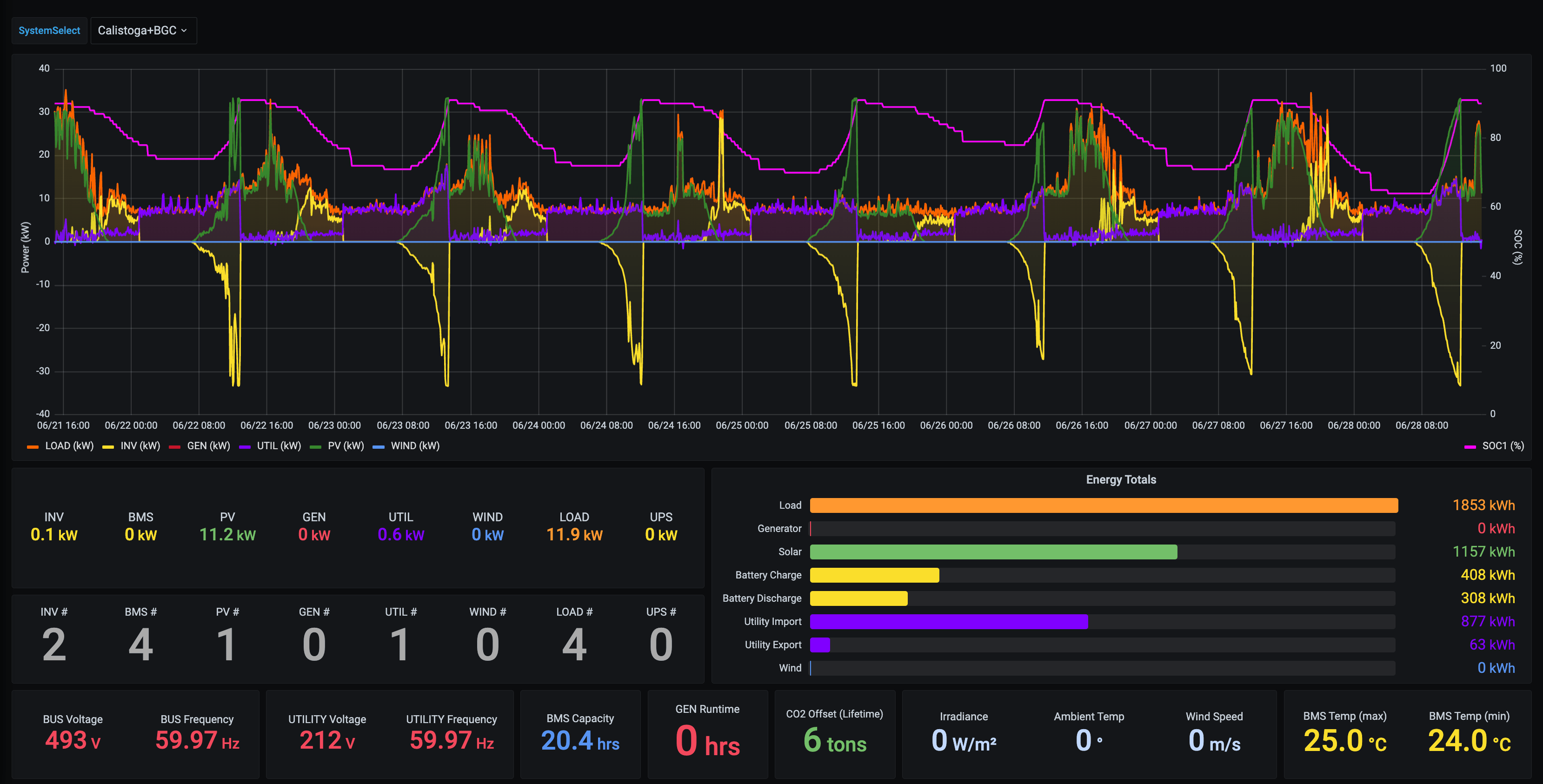Viewport: 1543px width, 784px height.
Task: Click the orange Load energy bar
Action: [x=1104, y=505]
